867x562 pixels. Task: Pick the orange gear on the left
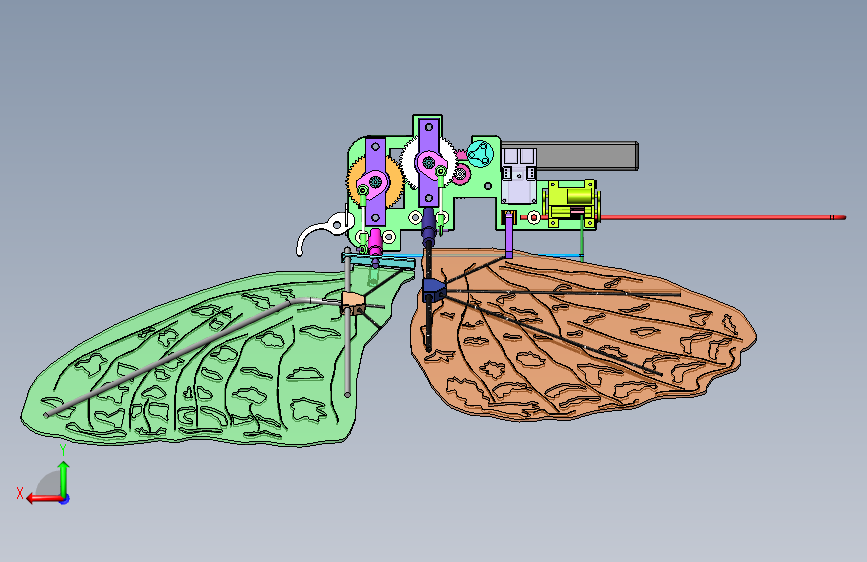coord(394,183)
